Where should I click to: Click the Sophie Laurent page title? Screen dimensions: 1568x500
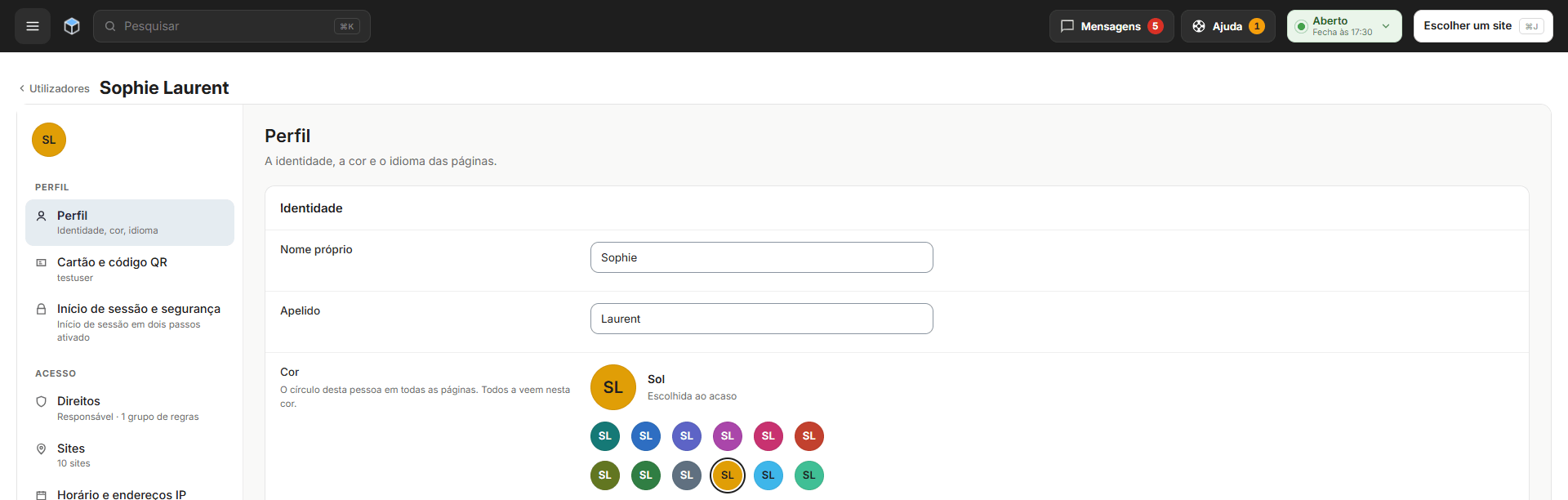coord(164,87)
